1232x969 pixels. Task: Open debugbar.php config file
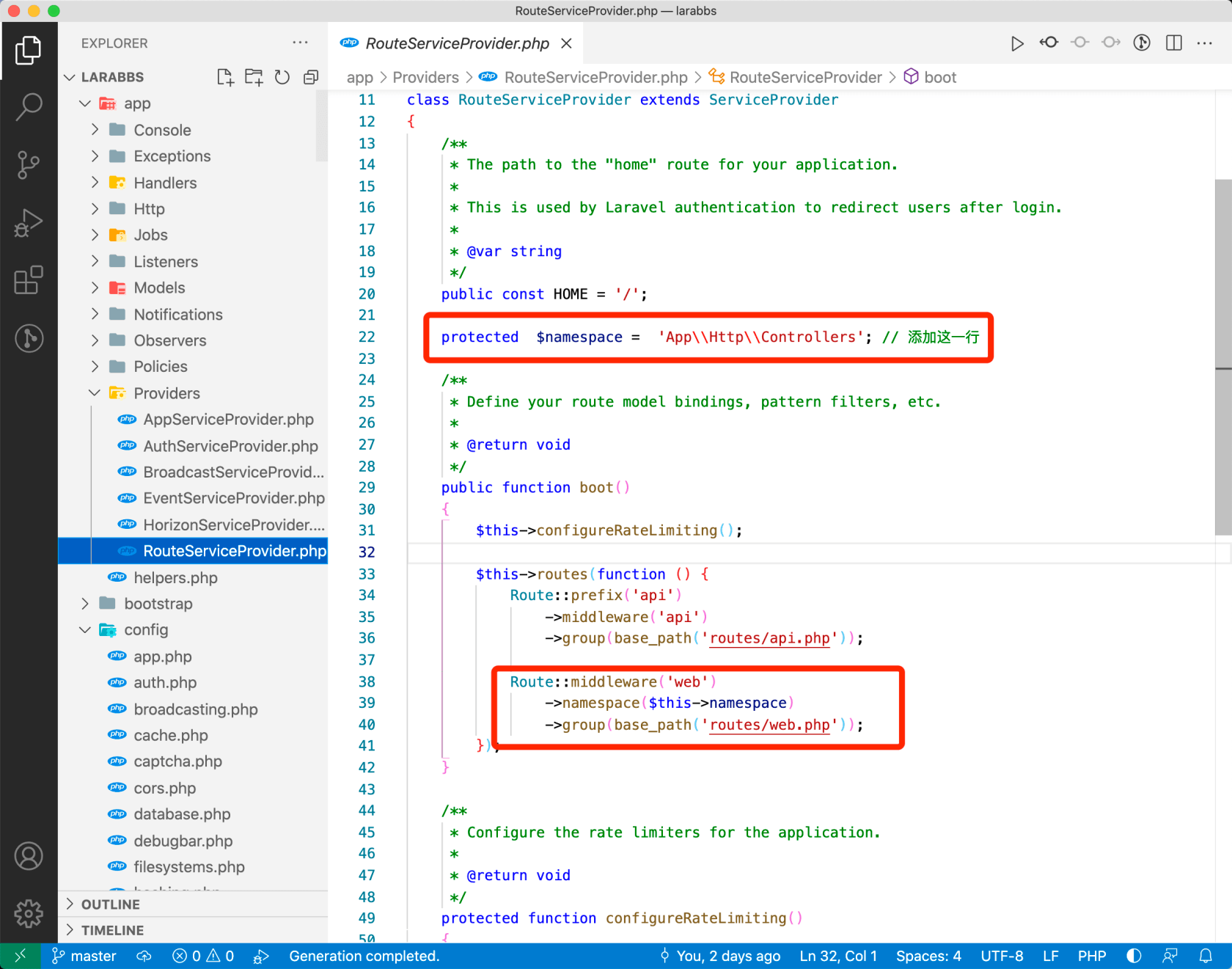(192, 841)
